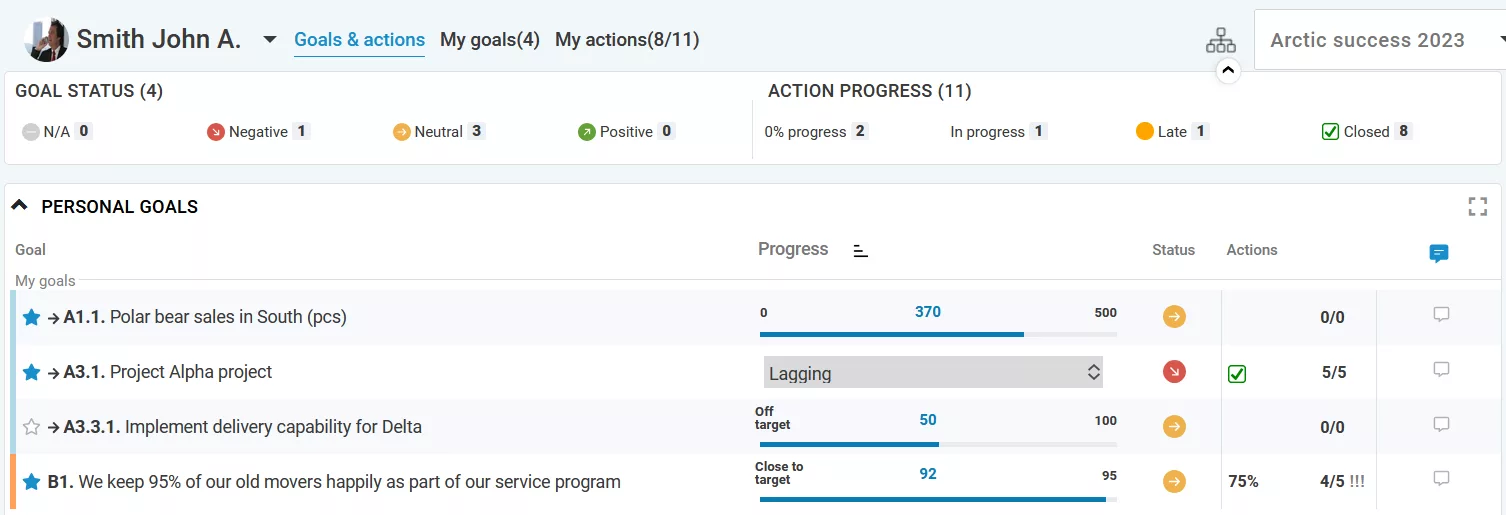The width and height of the screenshot is (1506, 515).
Task: Open comment bubble for Polar bear sales goal
Action: click(1441, 315)
